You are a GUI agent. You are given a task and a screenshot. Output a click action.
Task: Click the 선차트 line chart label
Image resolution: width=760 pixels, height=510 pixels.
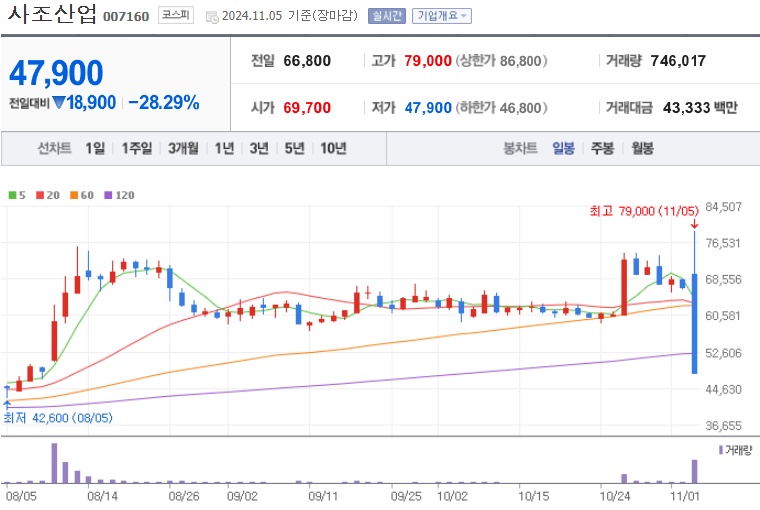pos(54,148)
